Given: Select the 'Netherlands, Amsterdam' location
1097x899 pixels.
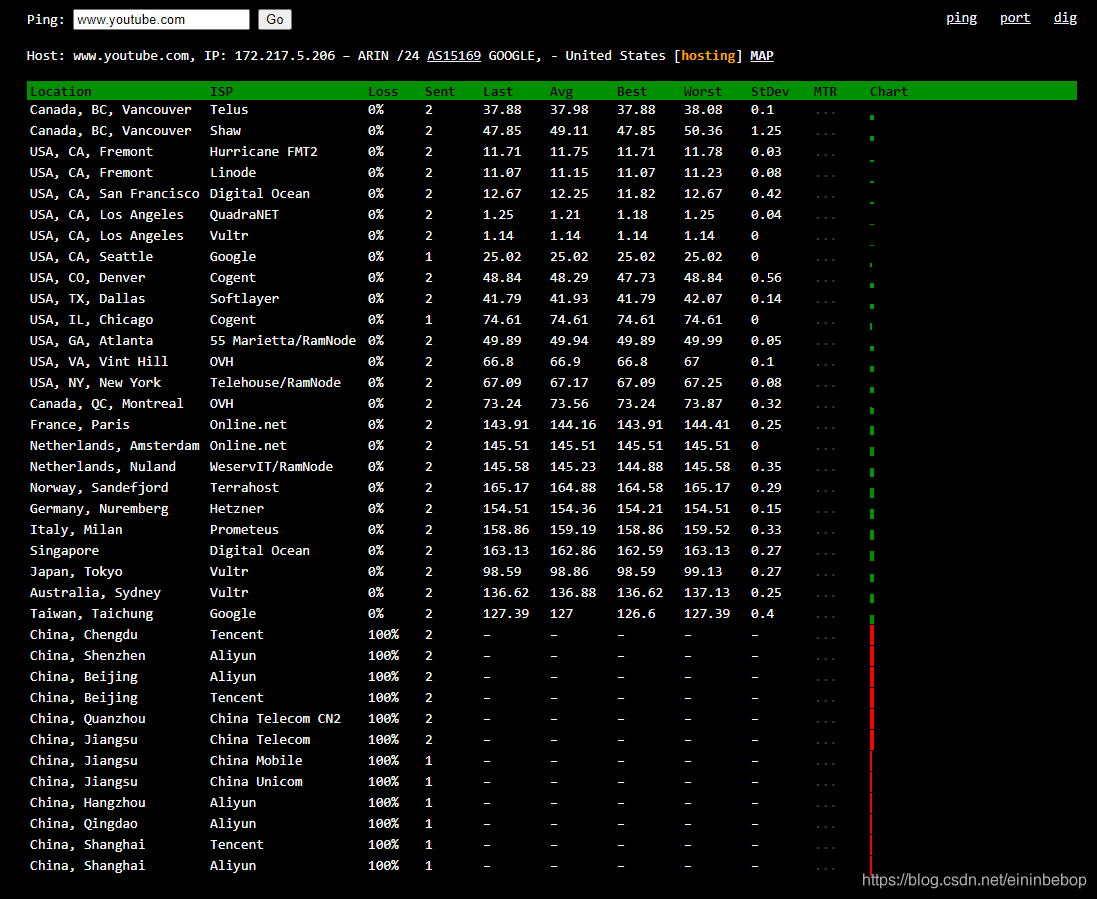Looking at the screenshot, I should tap(115, 446).
